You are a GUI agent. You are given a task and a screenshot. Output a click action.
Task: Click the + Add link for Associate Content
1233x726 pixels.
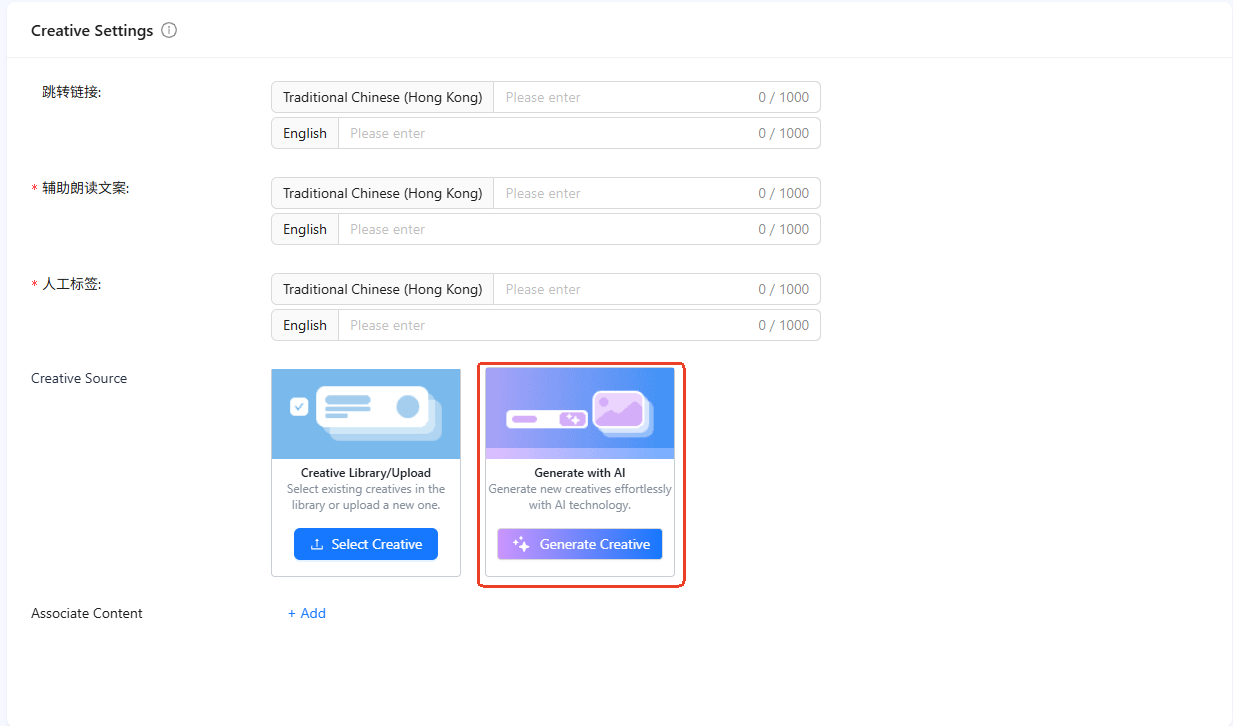(x=307, y=613)
